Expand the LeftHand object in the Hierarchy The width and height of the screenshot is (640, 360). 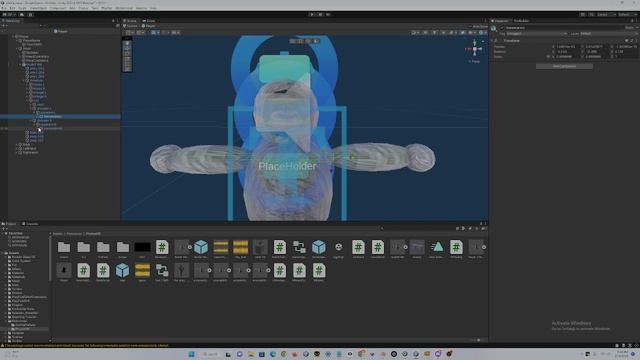click(16, 149)
